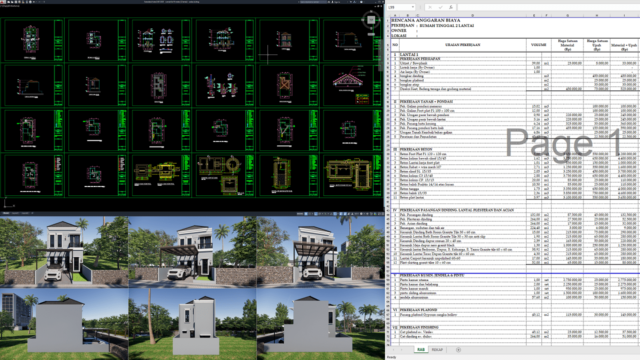Image resolution: width=640 pixels, height=360 pixels.
Task: Click the 'Ready' status text in Excel
Action: click(391, 357)
